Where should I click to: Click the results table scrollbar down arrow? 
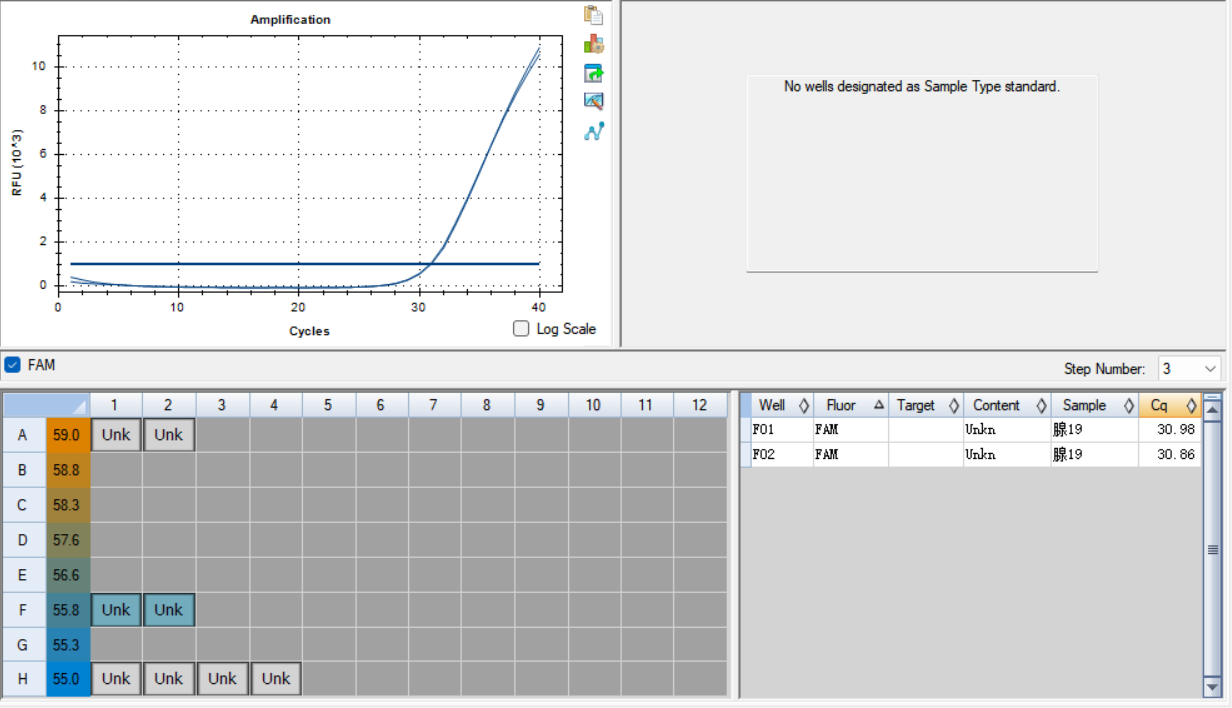pyautogui.click(x=1213, y=688)
